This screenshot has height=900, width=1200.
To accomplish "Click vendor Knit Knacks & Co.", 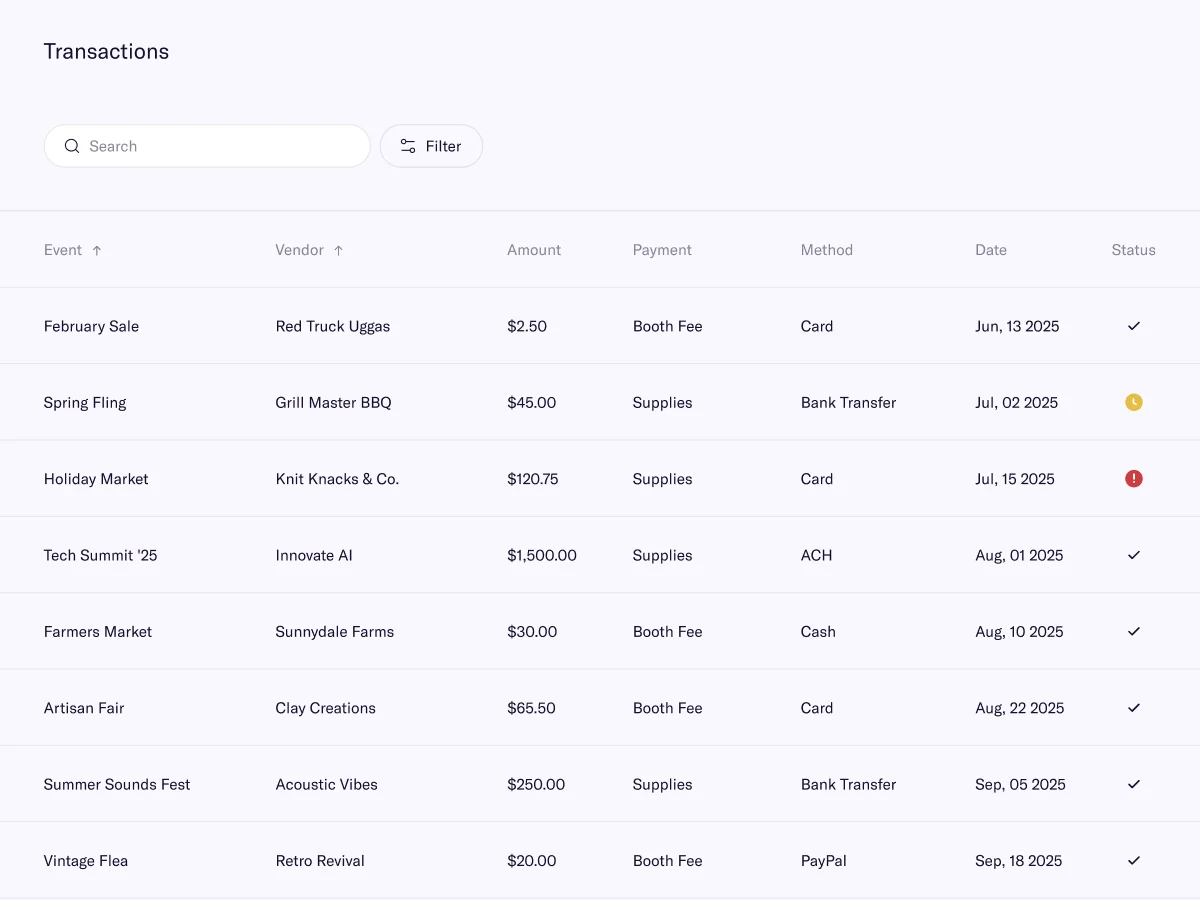I will (x=337, y=479).
